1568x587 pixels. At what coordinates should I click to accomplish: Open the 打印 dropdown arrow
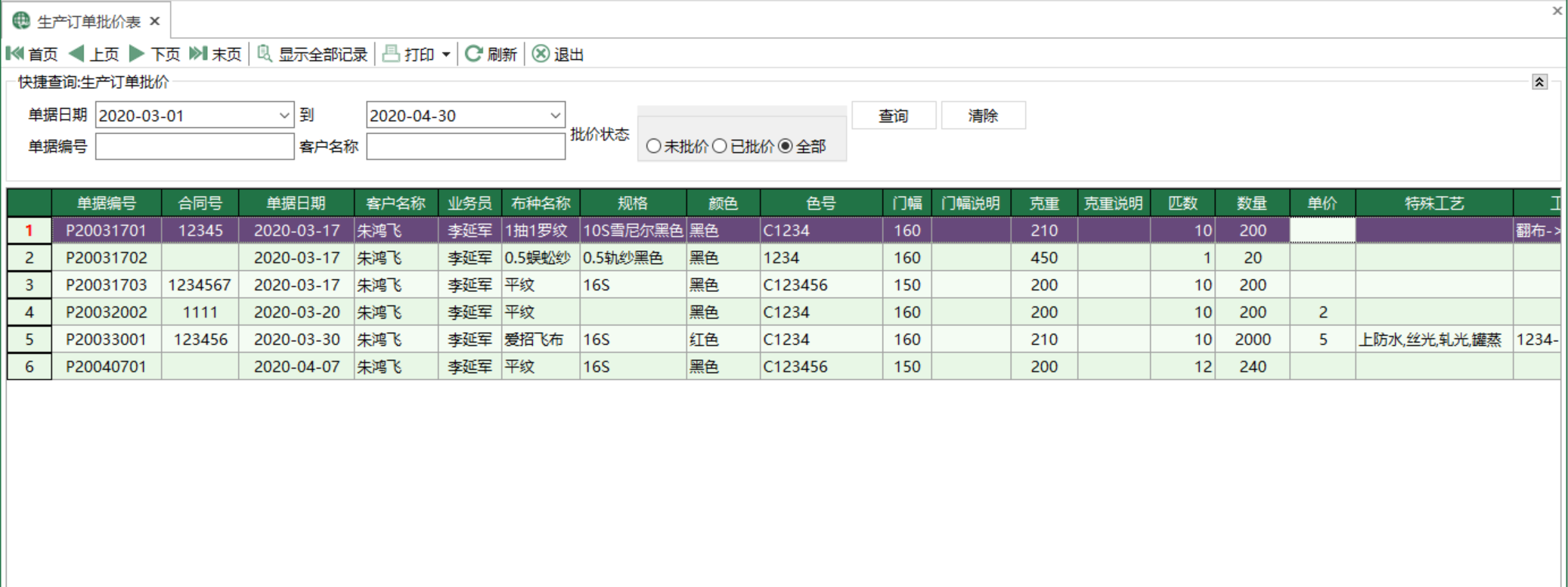pyautogui.click(x=446, y=54)
